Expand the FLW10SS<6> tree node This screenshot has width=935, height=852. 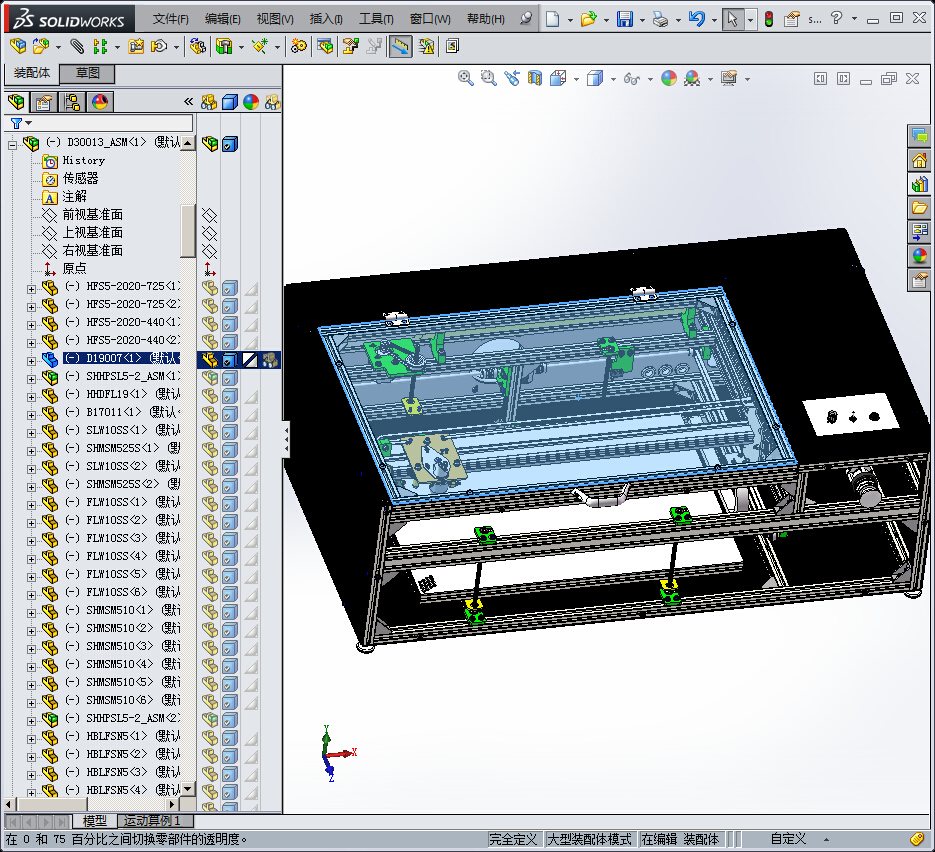(x=31, y=594)
